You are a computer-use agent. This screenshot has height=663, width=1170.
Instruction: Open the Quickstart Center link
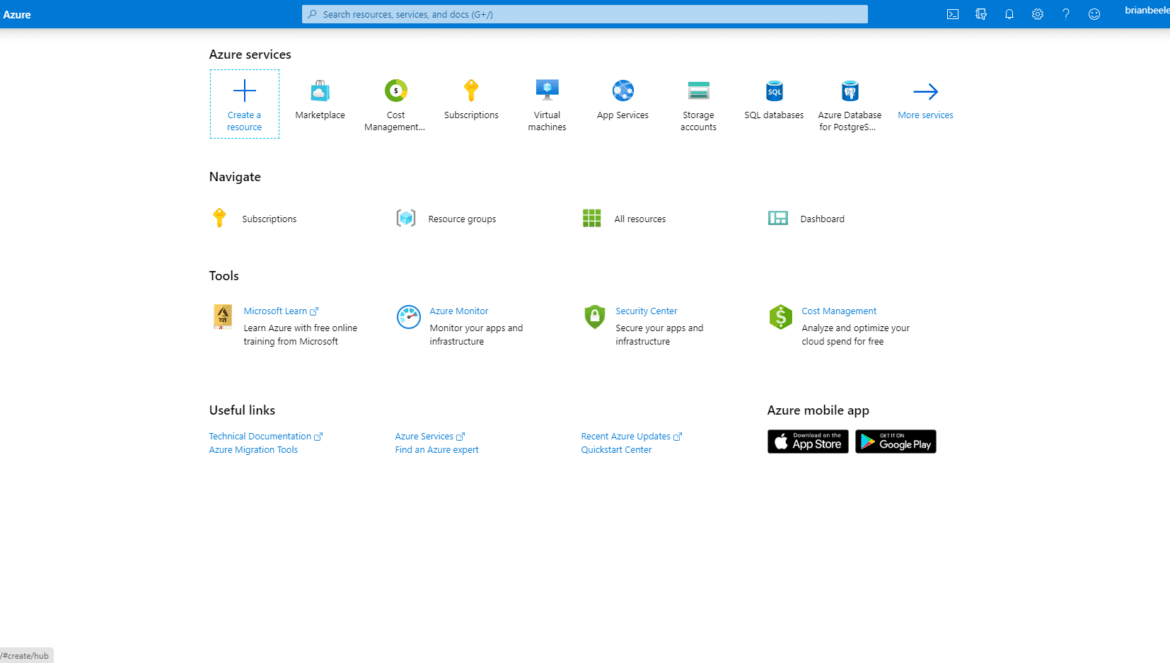click(x=616, y=450)
